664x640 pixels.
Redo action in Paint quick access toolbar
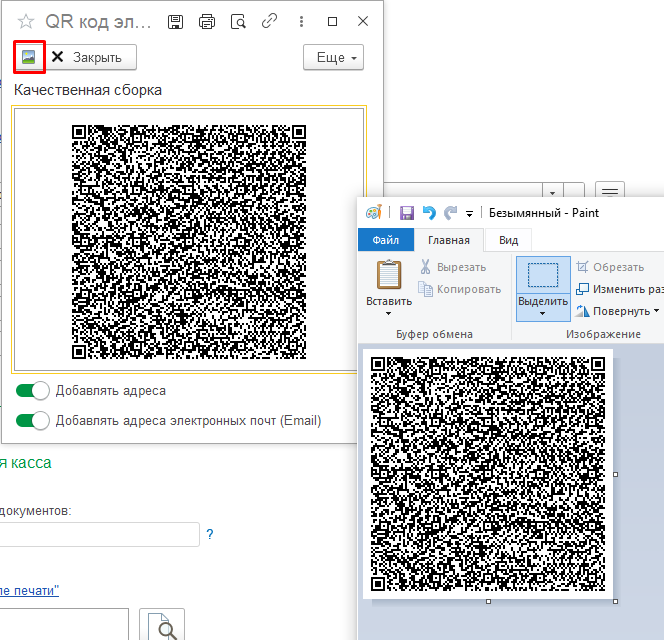click(x=451, y=213)
